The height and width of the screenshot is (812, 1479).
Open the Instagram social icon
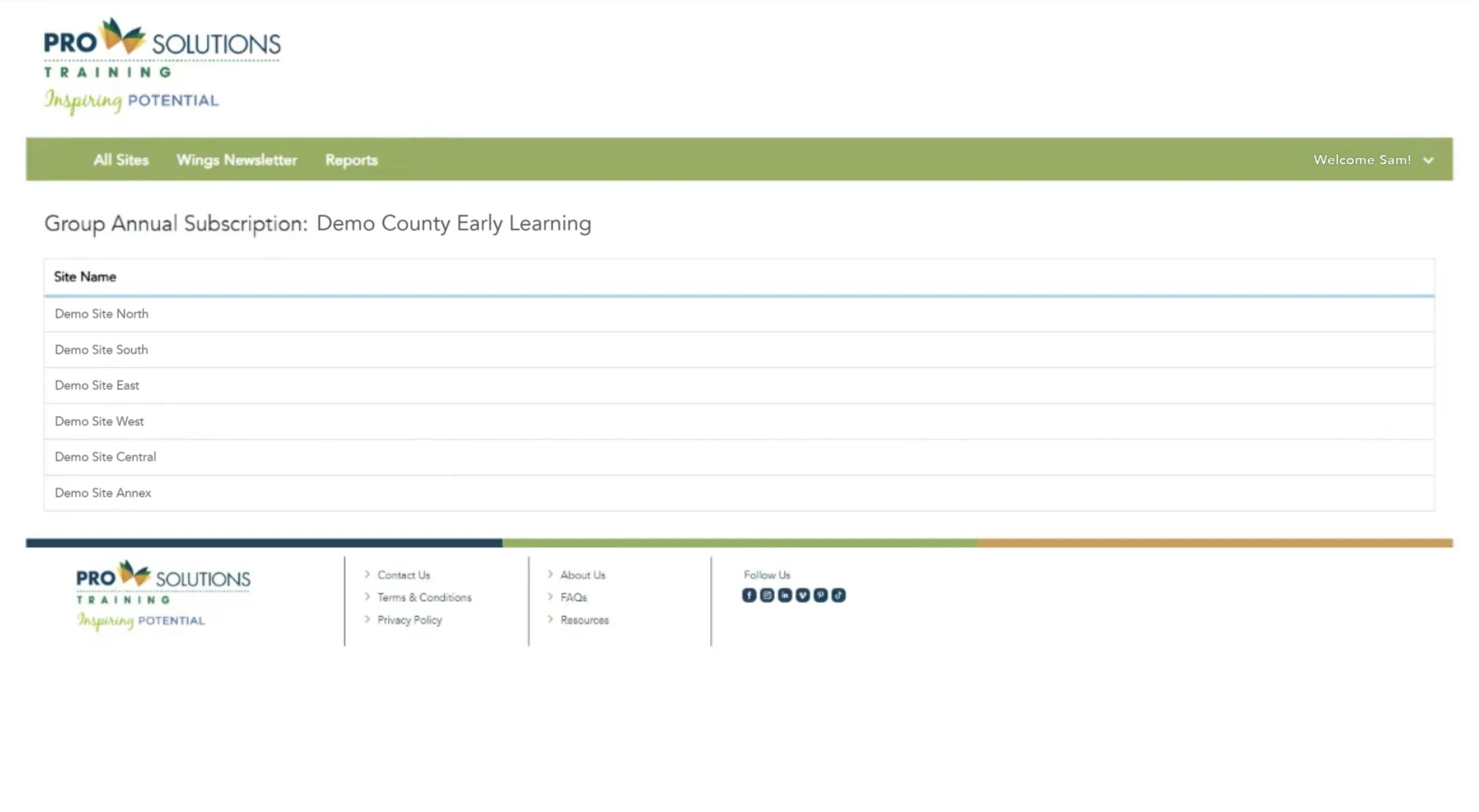[767, 595]
